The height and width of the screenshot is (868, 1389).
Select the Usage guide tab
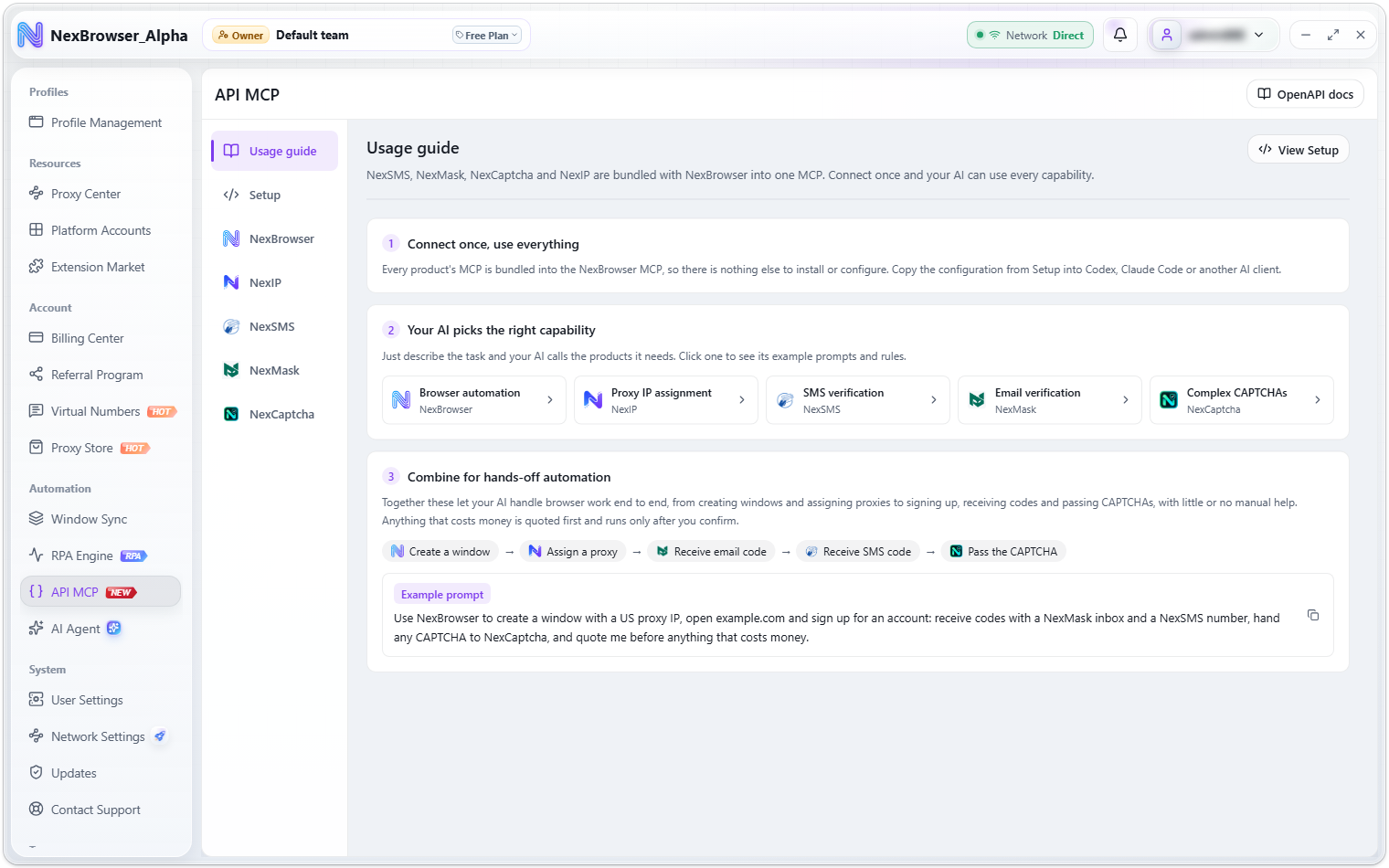[274, 151]
